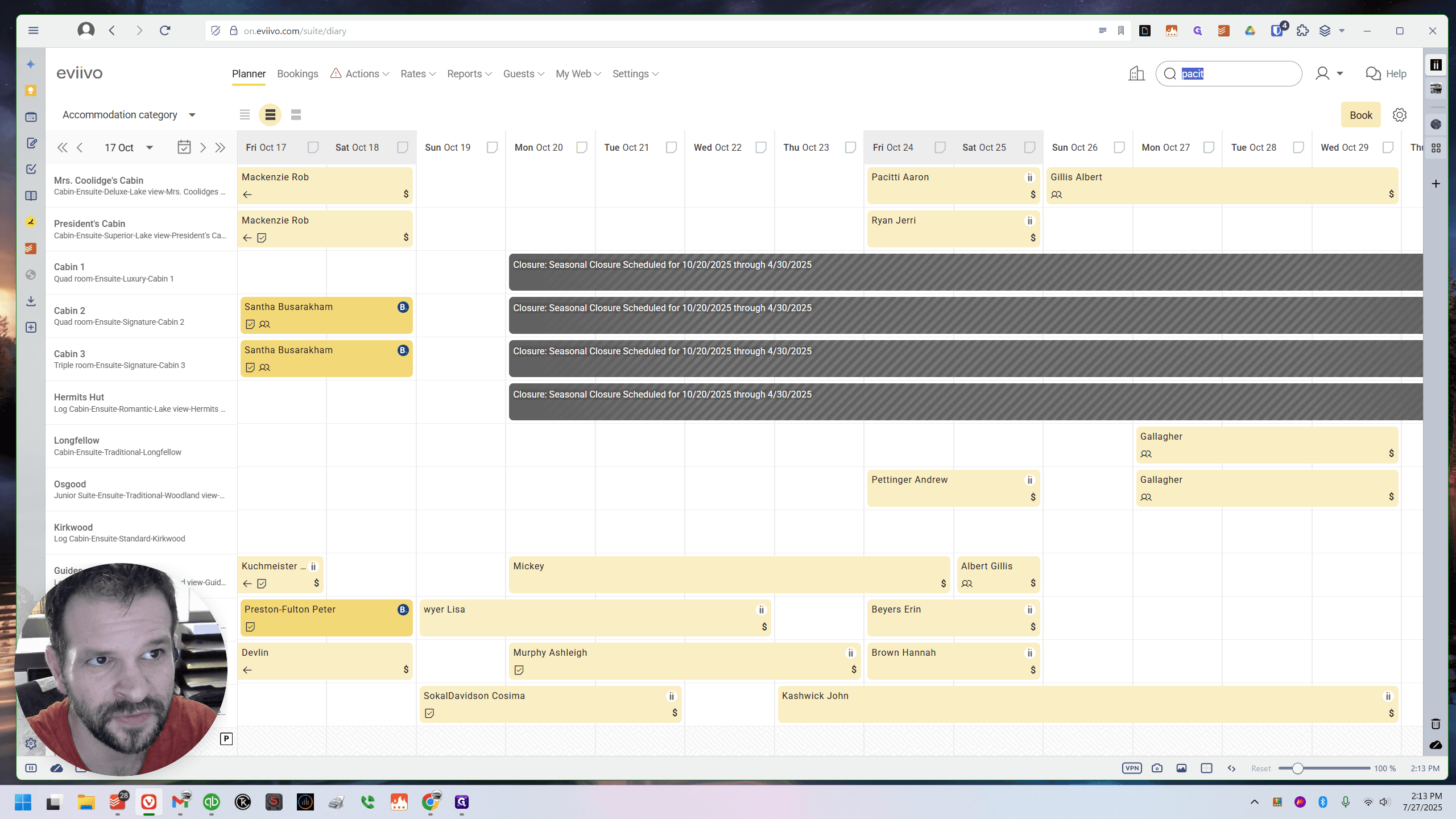
Task: Click the eviivo logo
Action: coord(79,73)
